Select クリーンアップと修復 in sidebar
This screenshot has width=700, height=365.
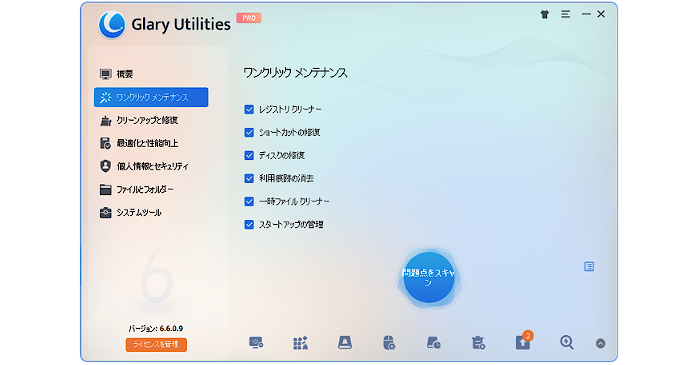[151, 120]
